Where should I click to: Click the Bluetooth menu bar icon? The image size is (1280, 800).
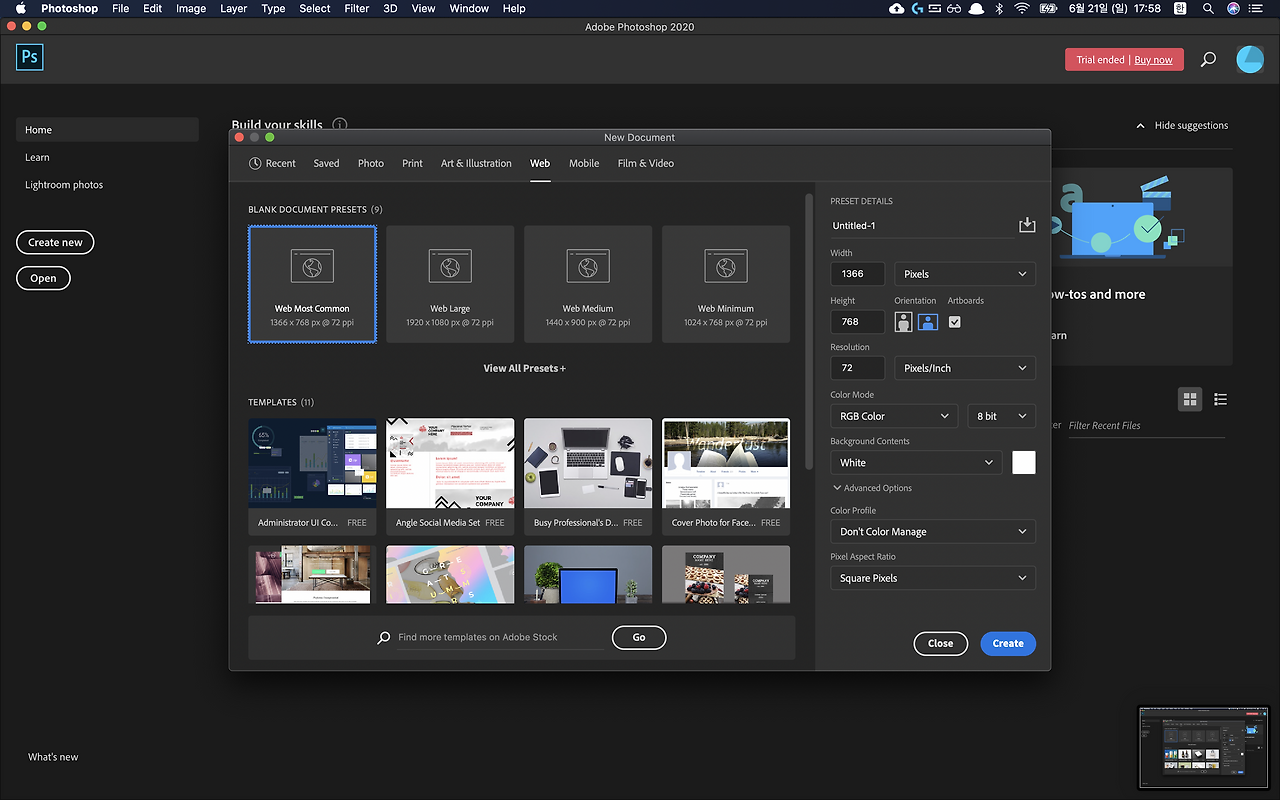click(998, 8)
